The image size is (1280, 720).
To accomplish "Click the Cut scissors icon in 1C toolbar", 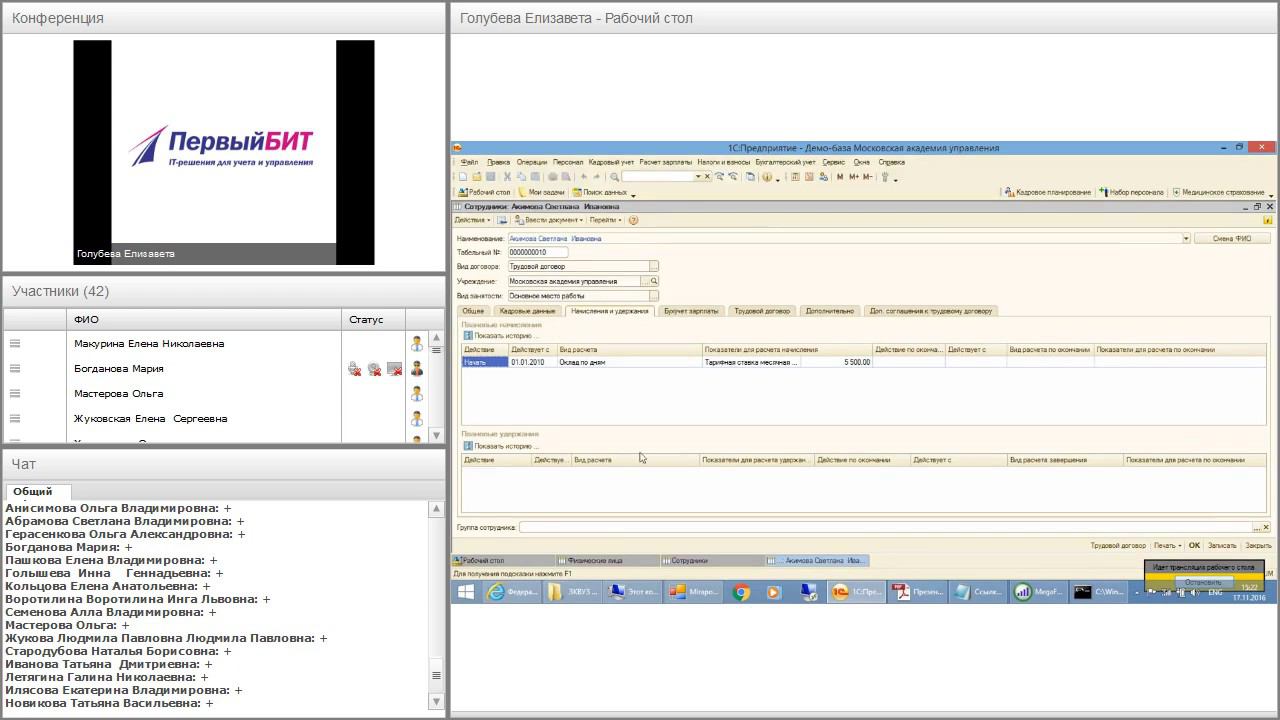I will coord(507,177).
